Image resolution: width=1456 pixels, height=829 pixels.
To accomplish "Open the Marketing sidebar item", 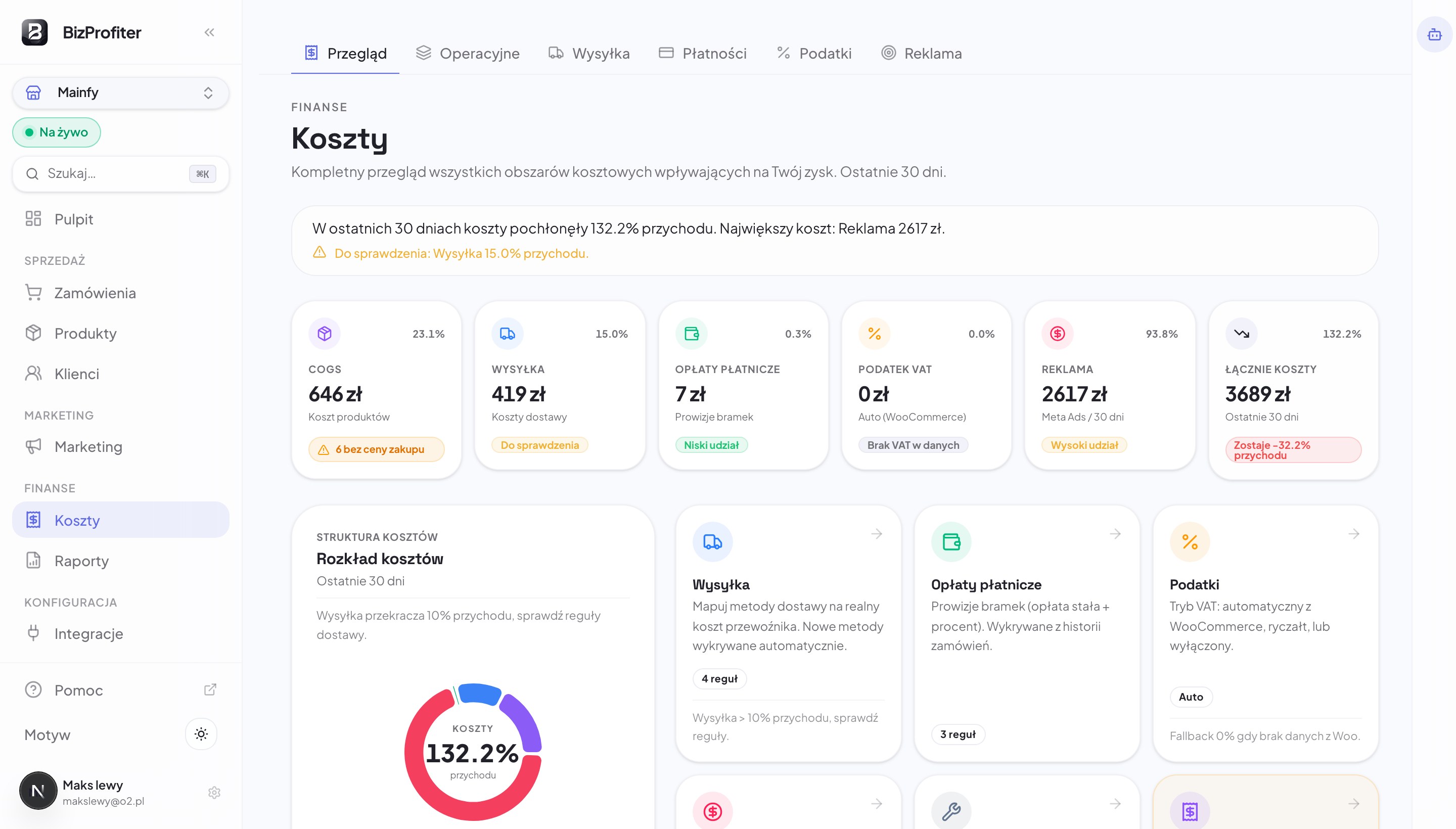I will click(x=121, y=446).
